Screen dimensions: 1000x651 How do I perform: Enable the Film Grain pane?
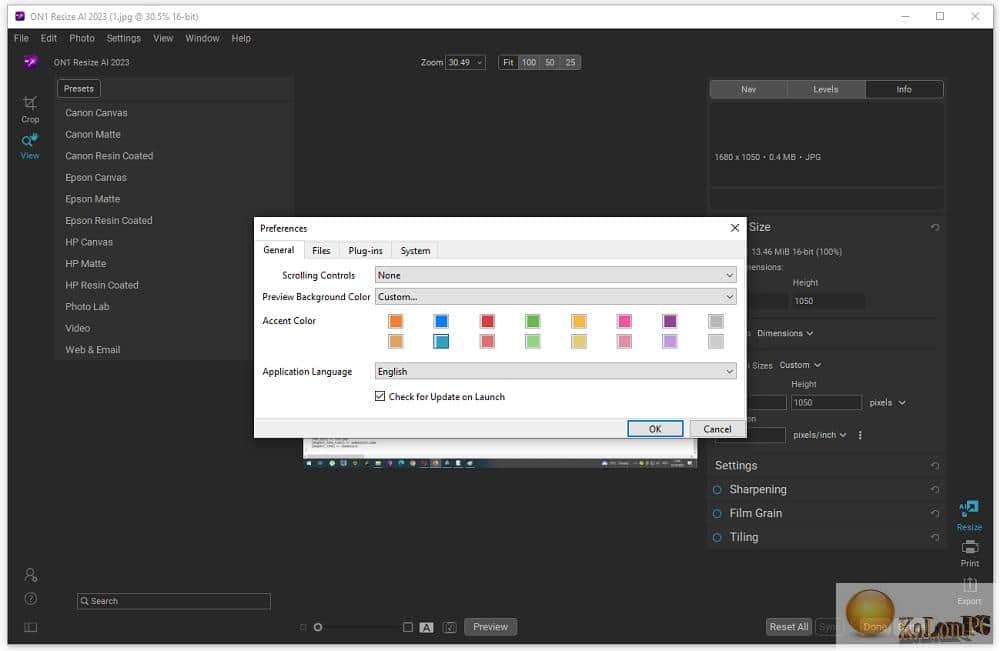tap(717, 513)
